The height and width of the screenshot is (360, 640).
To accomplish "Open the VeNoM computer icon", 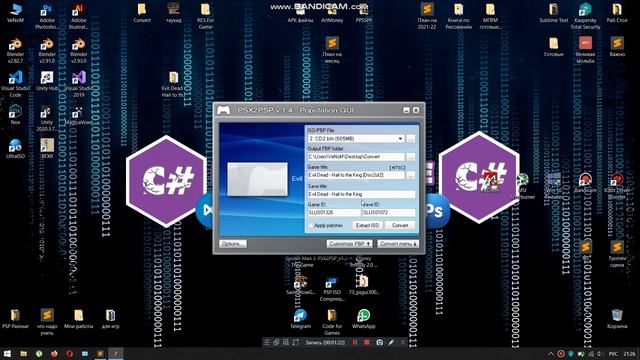I will pos(16,12).
